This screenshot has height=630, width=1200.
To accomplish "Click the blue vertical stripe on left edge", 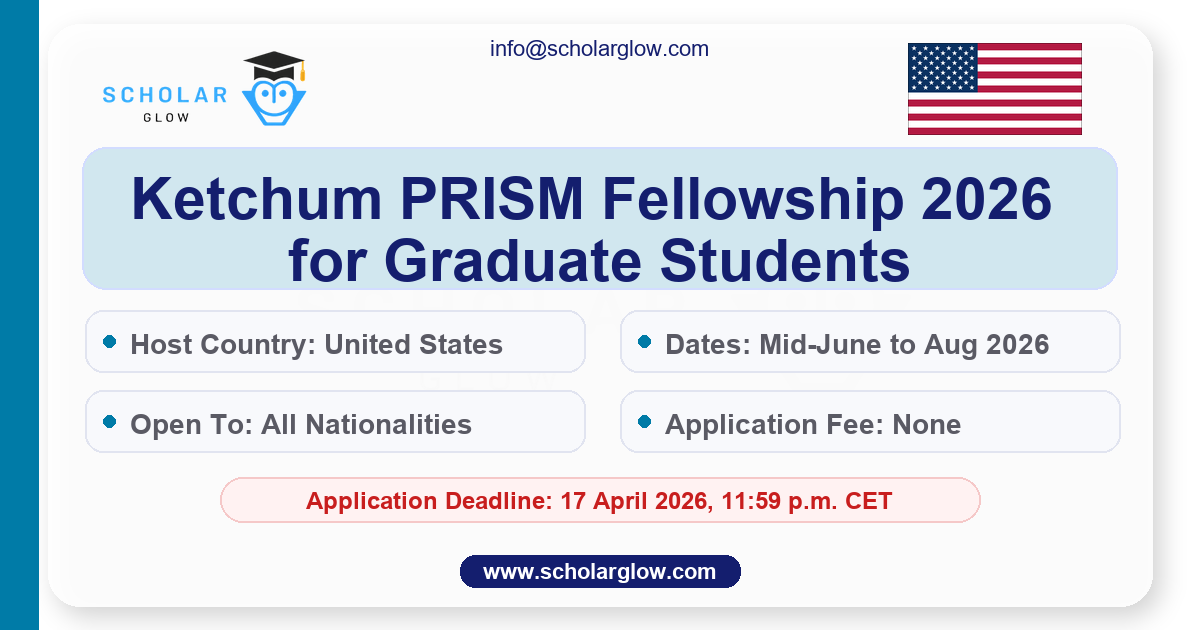I will 19,315.
